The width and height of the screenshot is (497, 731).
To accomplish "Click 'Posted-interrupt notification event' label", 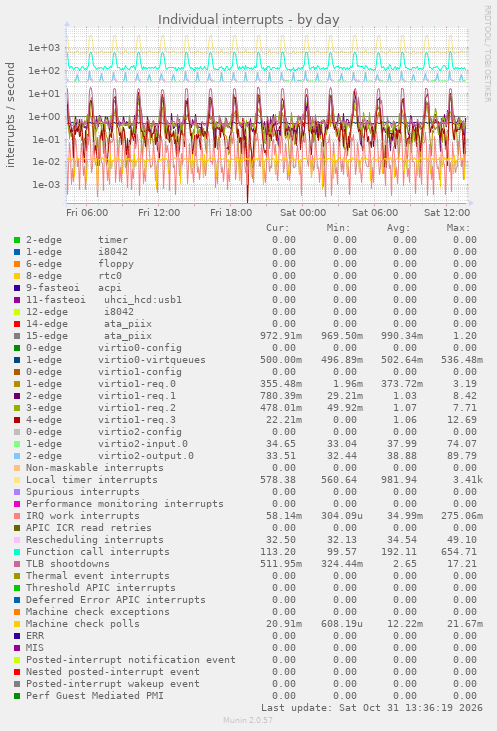I will tap(131, 660).
